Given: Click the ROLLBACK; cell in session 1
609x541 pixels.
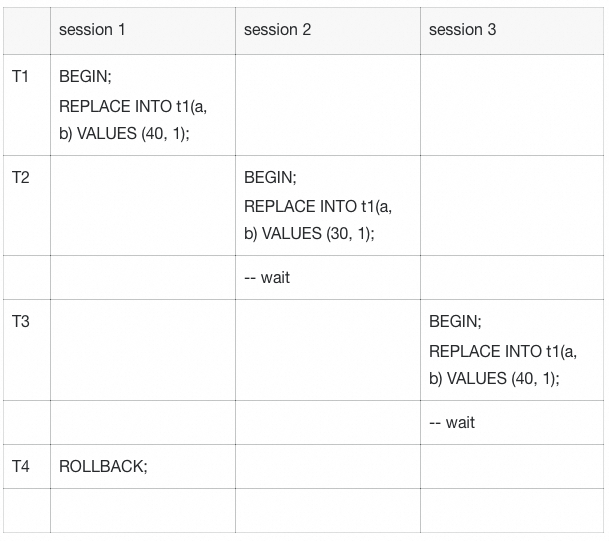Looking at the screenshot, I should (103, 466).
